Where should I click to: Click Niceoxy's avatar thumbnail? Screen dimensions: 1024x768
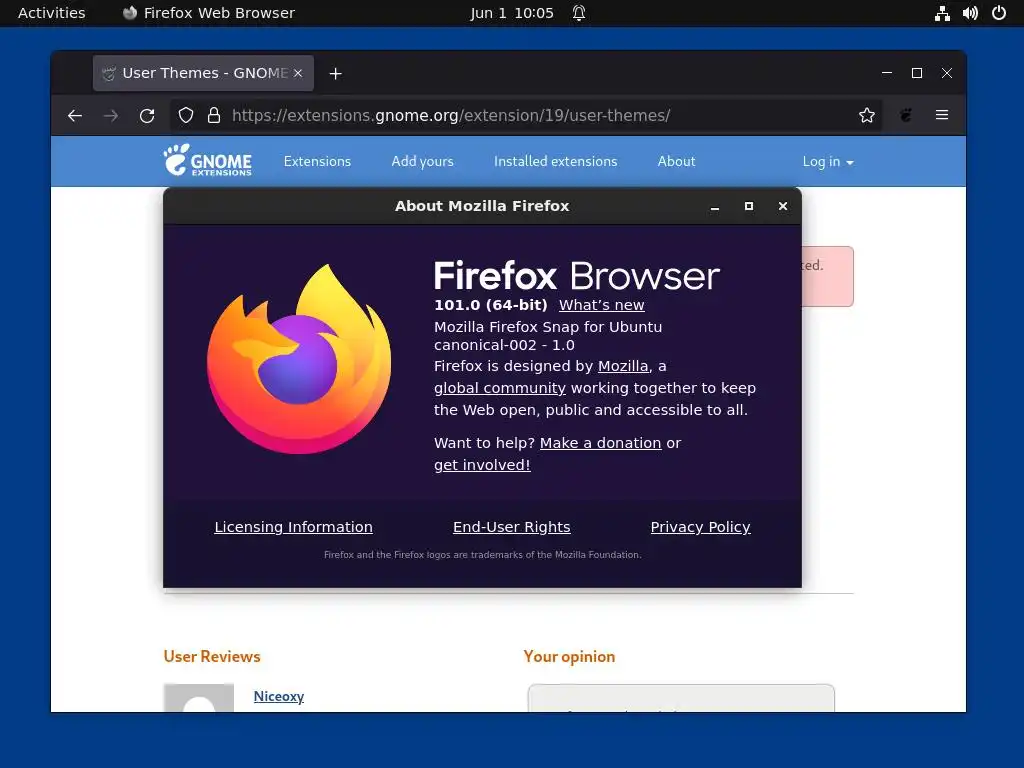coord(199,698)
